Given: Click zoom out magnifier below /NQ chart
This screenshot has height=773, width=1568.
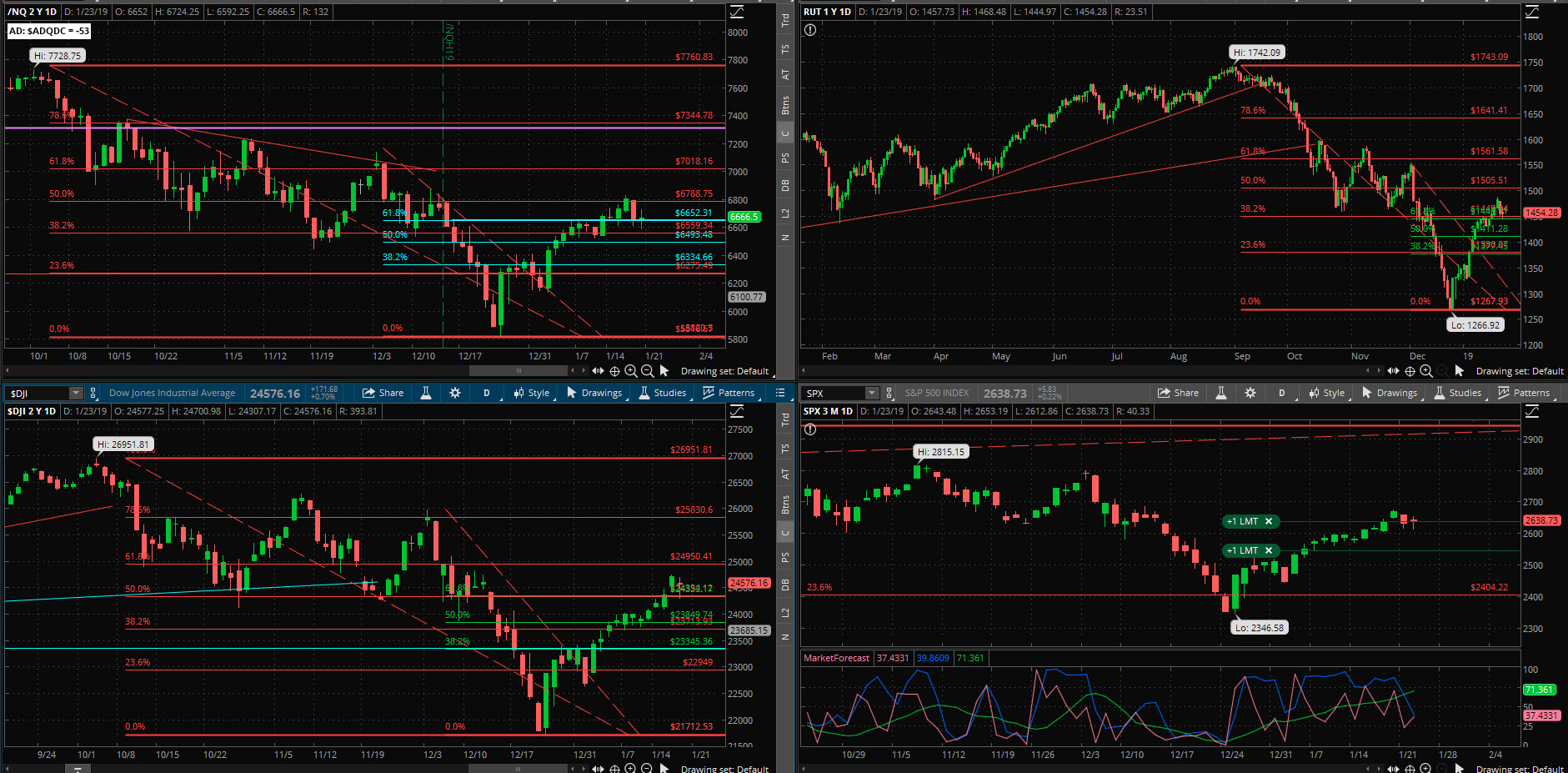Looking at the screenshot, I should point(647,371).
